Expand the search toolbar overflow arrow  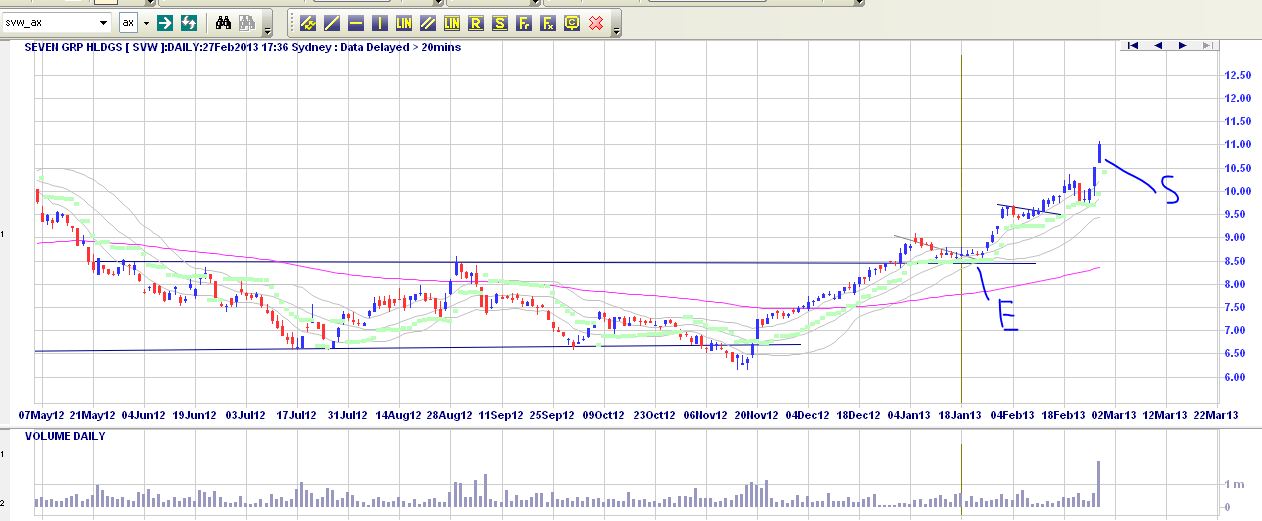267,31
